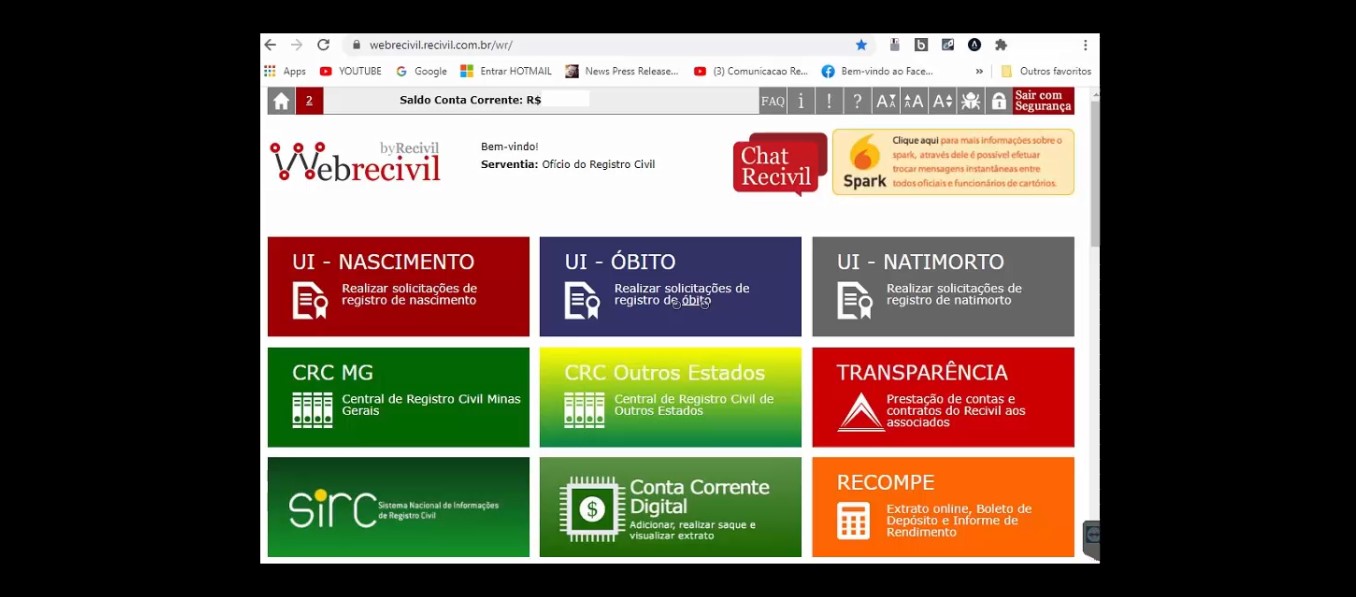
Task: Click the Spark information banner
Action: click(953, 162)
